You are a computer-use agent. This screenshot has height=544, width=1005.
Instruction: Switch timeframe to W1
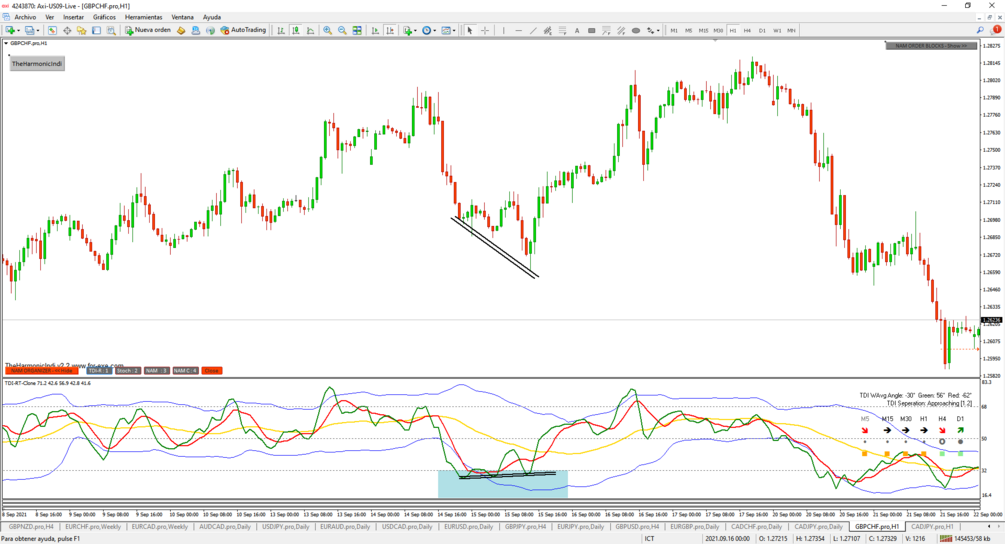[777, 30]
